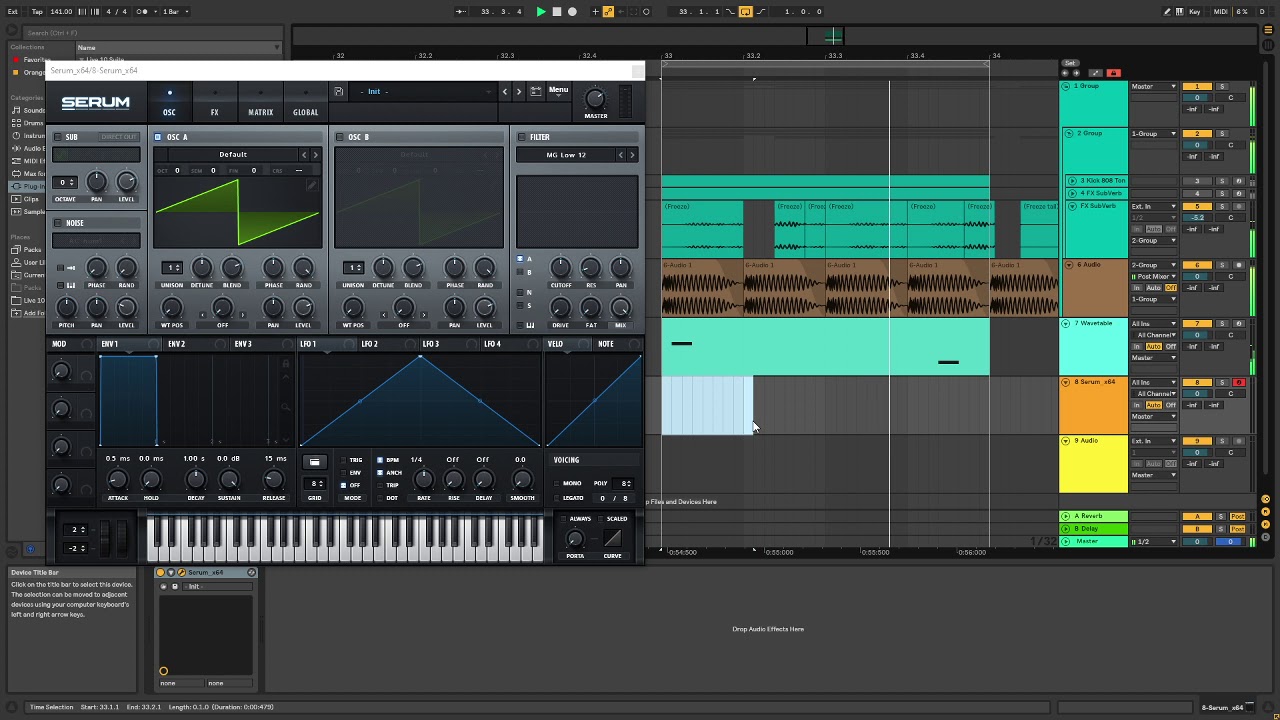Click the Key map mode button

point(1195,12)
